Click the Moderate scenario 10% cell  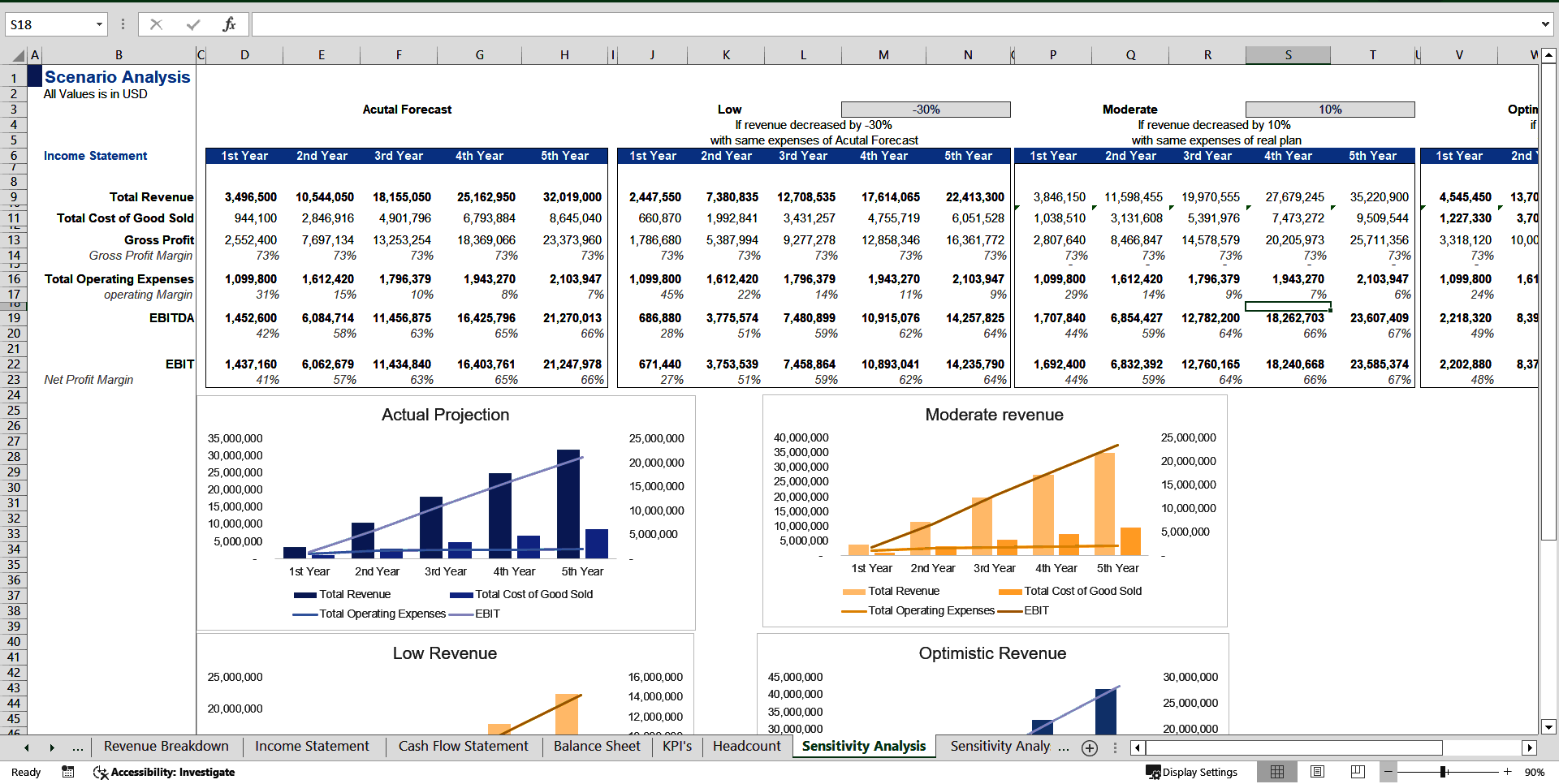click(x=1330, y=110)
